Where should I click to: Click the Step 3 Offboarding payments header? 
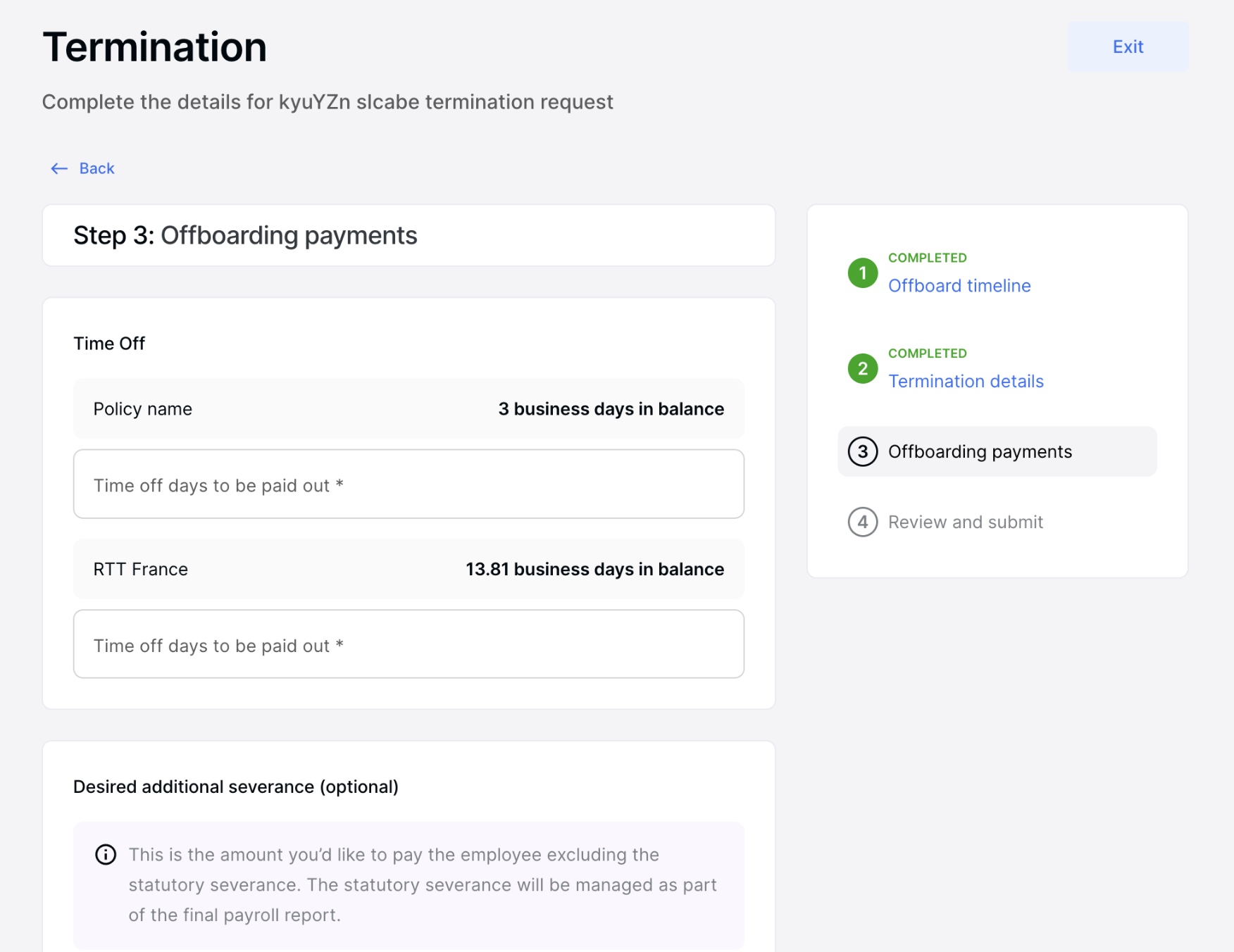click(x=244, y=235)
